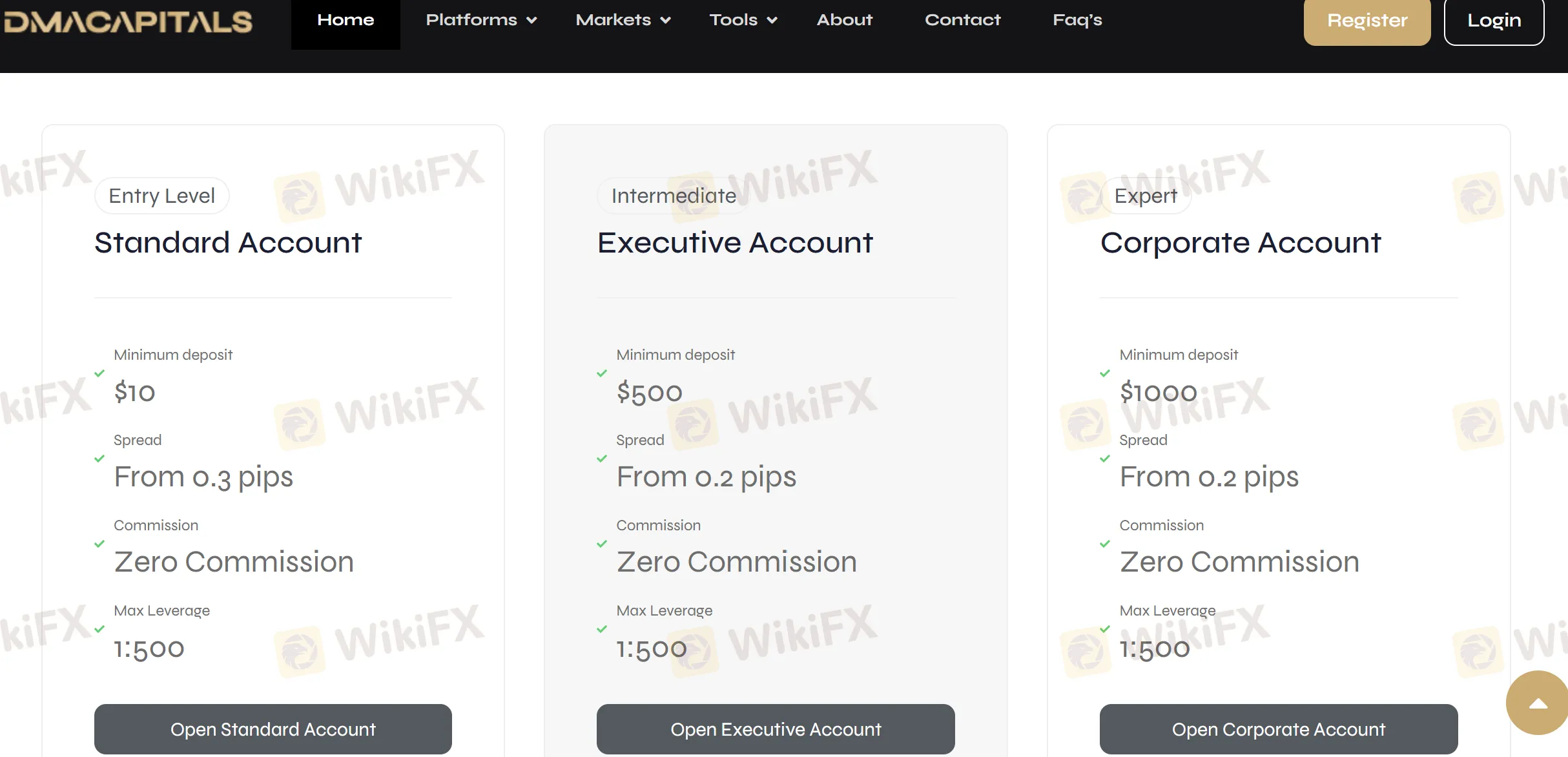Click the Login button

coord(1494,21)
